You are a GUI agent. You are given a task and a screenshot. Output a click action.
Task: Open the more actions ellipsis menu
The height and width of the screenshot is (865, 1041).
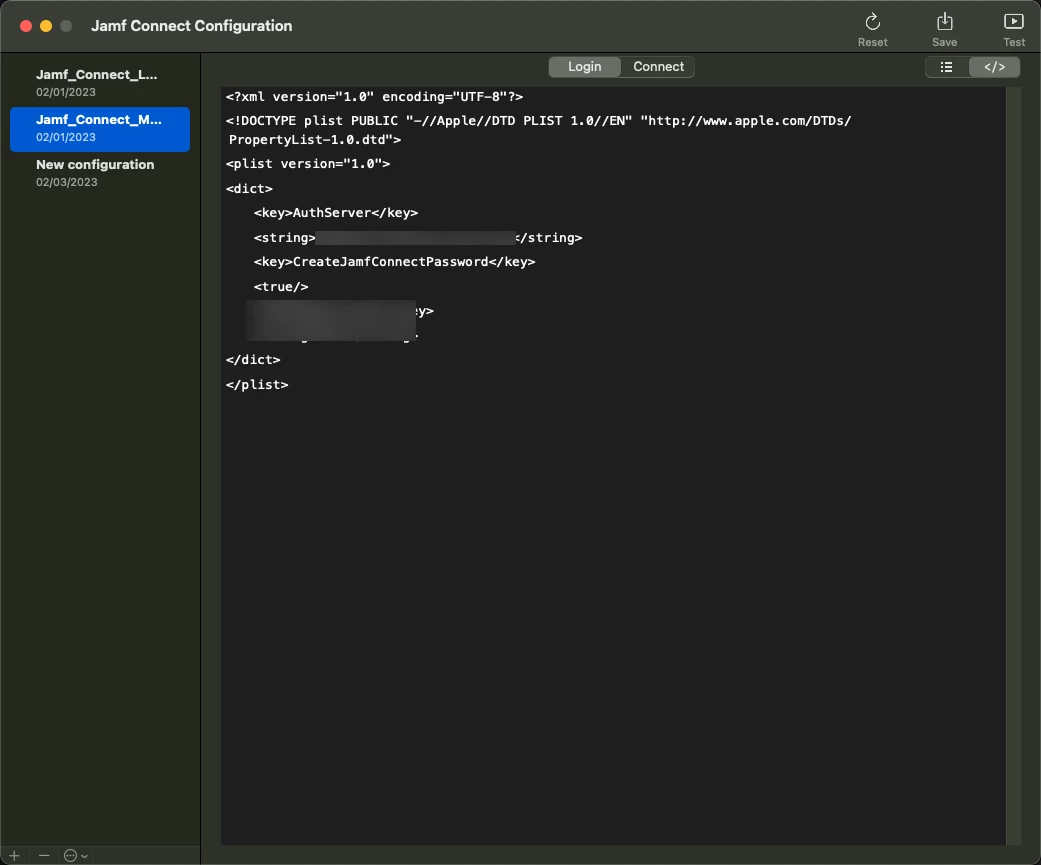coord(76,855)
